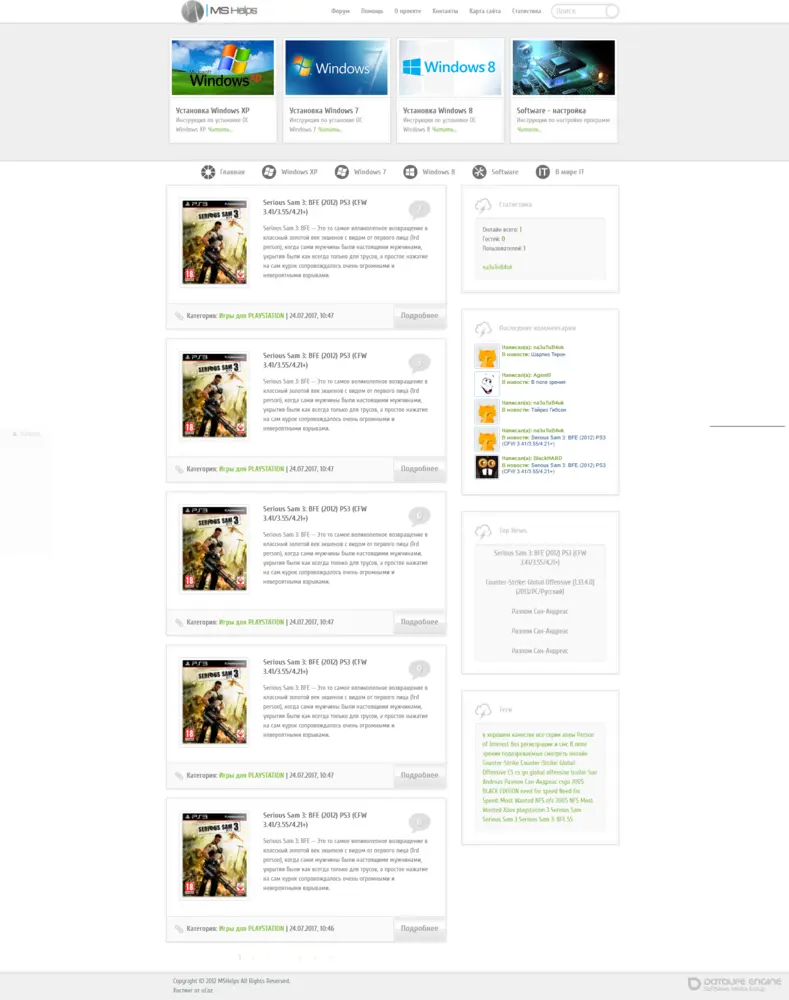Viewport: 789px width, 1000px height.
Task: Open the Windows 7 section icon
Action: click(x=342, y=172)
